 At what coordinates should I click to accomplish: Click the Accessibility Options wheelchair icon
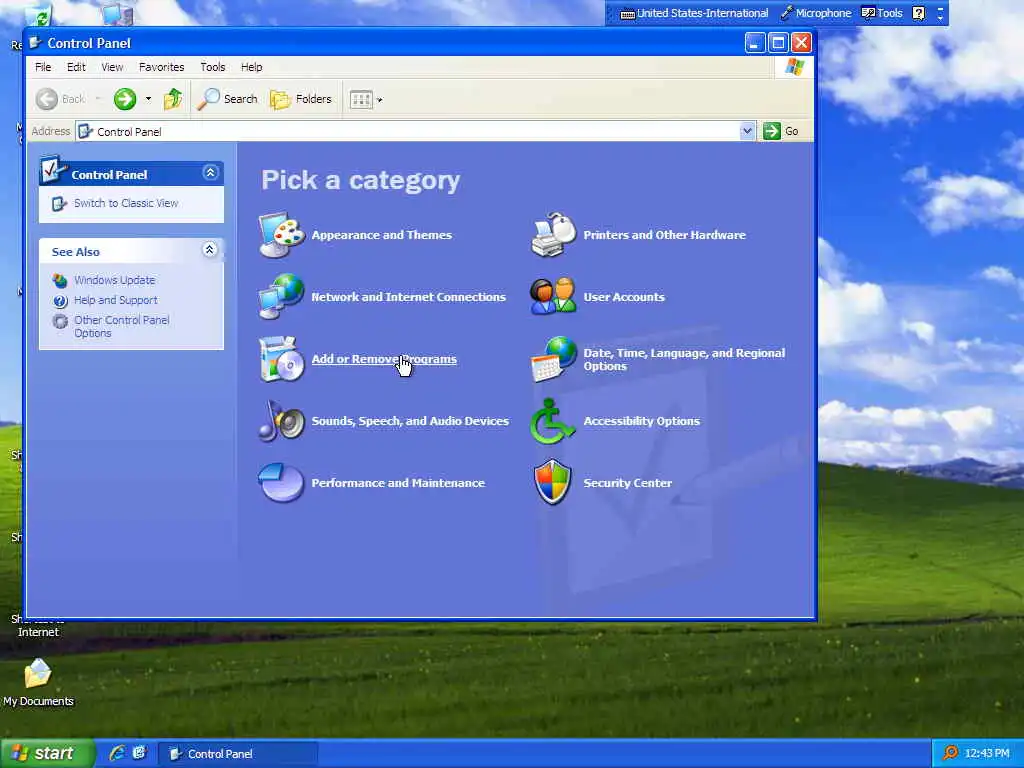552,421
